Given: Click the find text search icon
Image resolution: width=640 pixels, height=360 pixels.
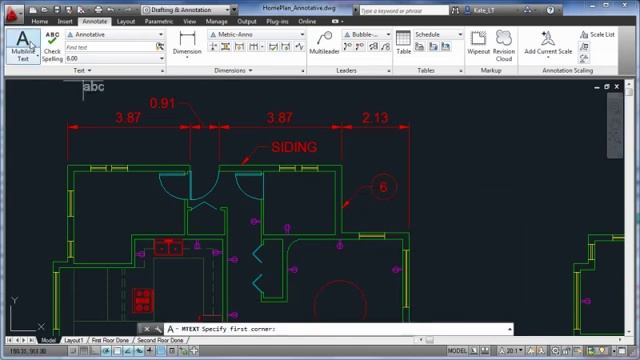Looking at the screenshot, I should 160,47.
